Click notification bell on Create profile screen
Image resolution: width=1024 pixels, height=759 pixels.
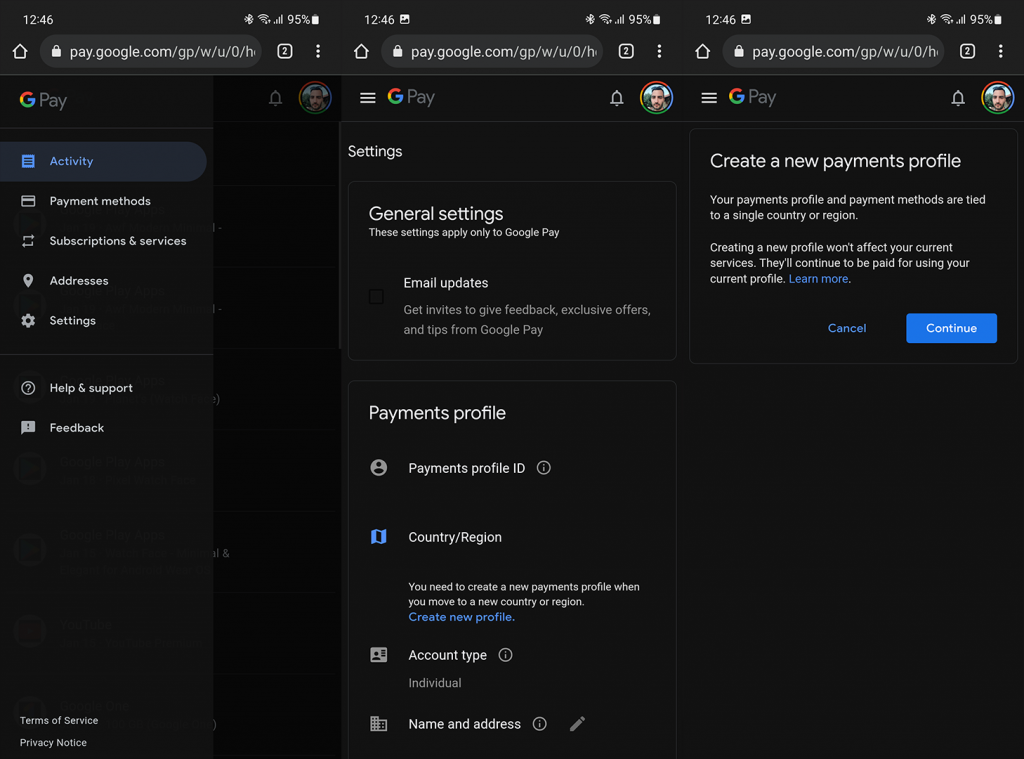[958, 98]
